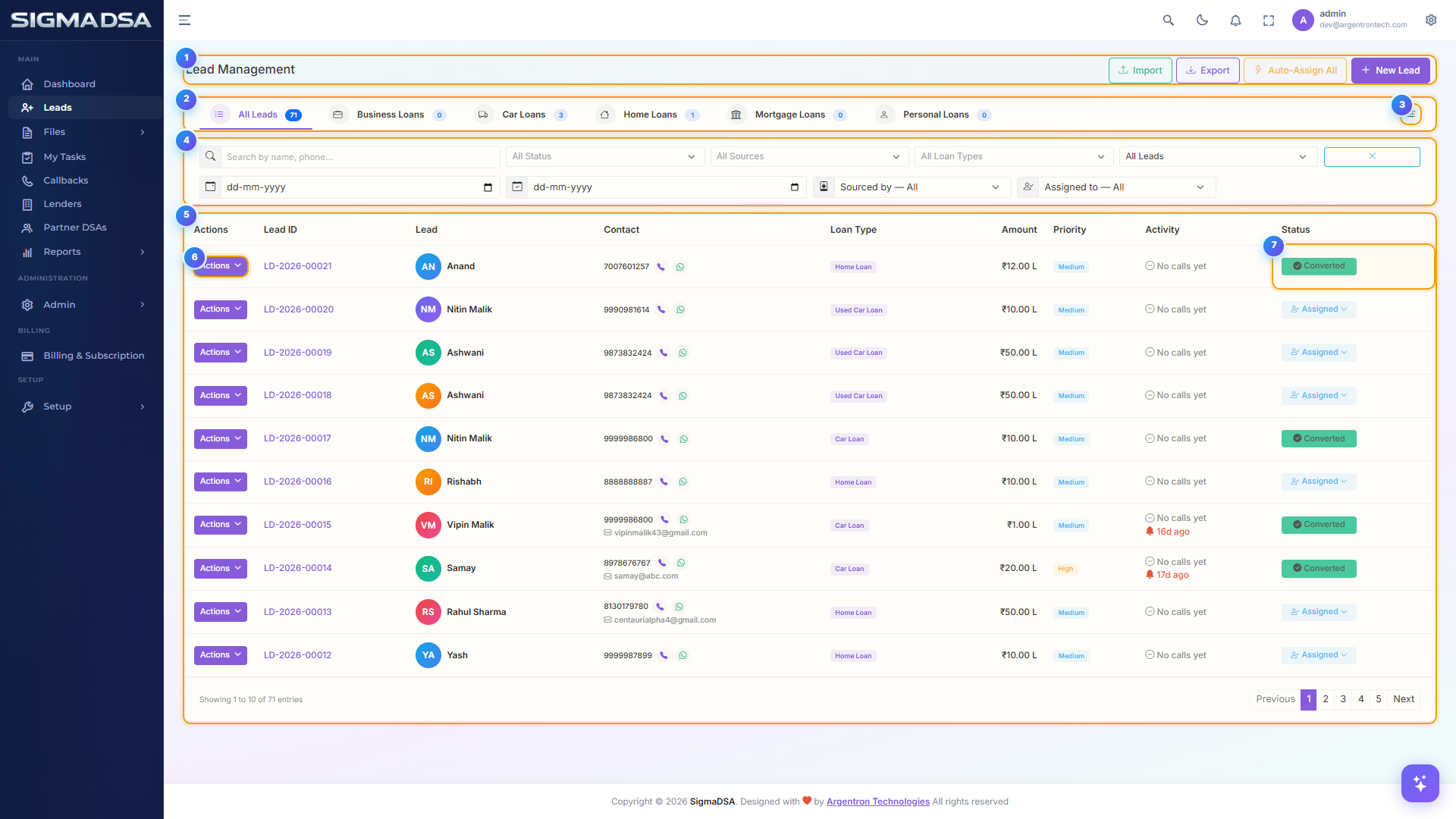The width and height of the screenshot is (1456, 819).
Task: Go to pagination page 3
Action: tap(1343, 699)
